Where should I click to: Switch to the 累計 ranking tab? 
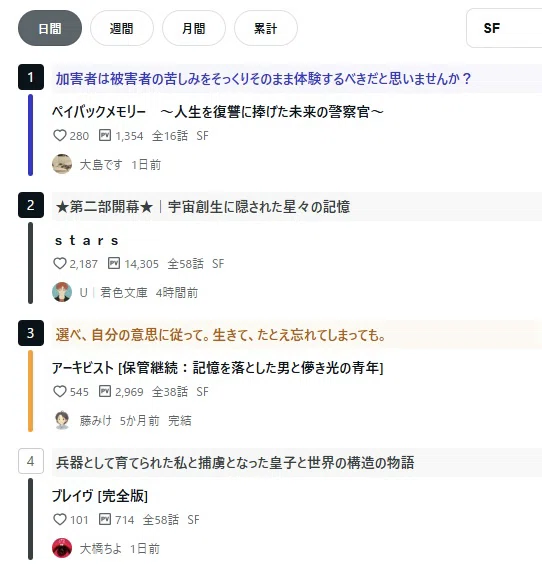(266, 28)
